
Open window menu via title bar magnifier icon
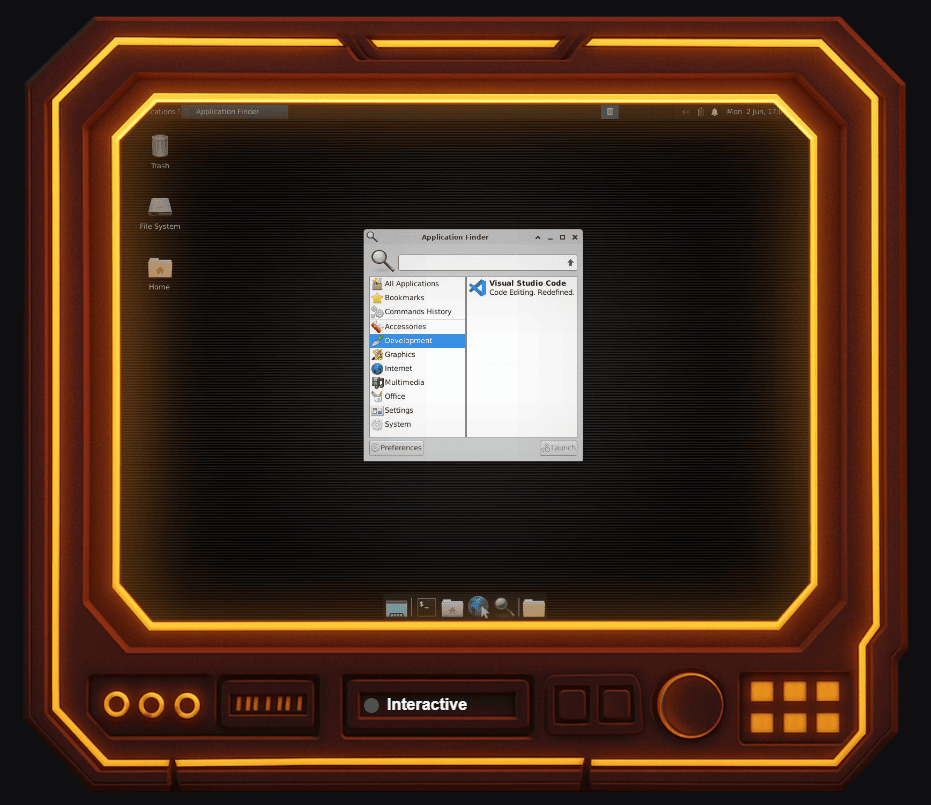click(372, 237)
